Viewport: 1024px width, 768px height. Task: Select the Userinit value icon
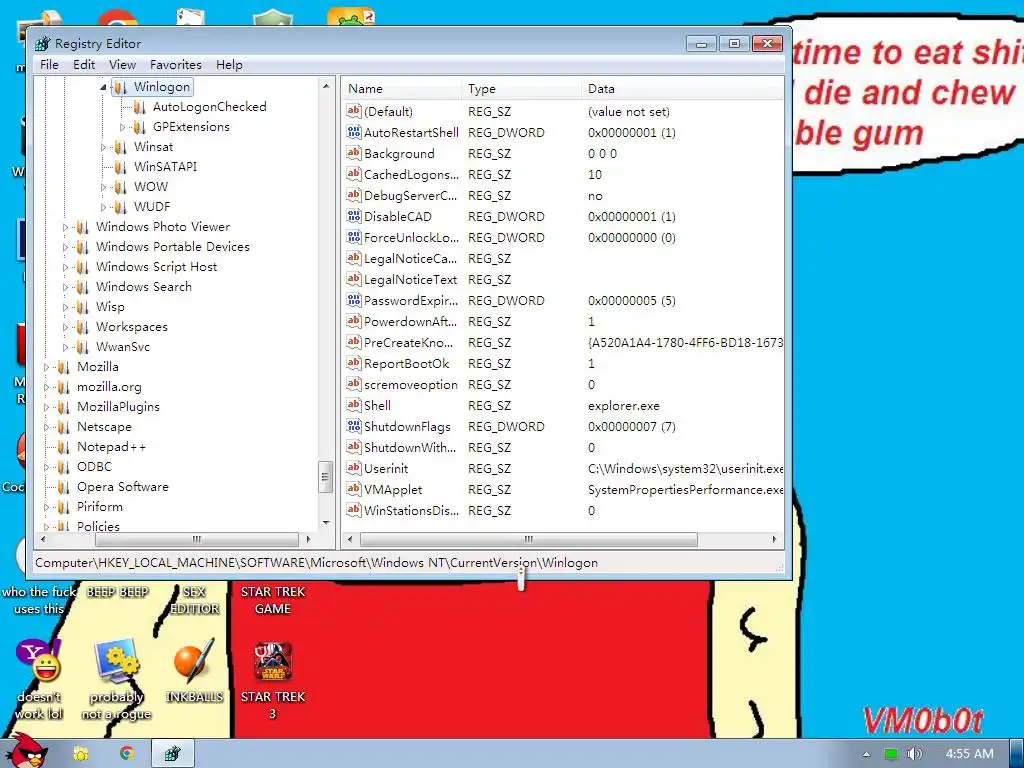pos(353,468)
